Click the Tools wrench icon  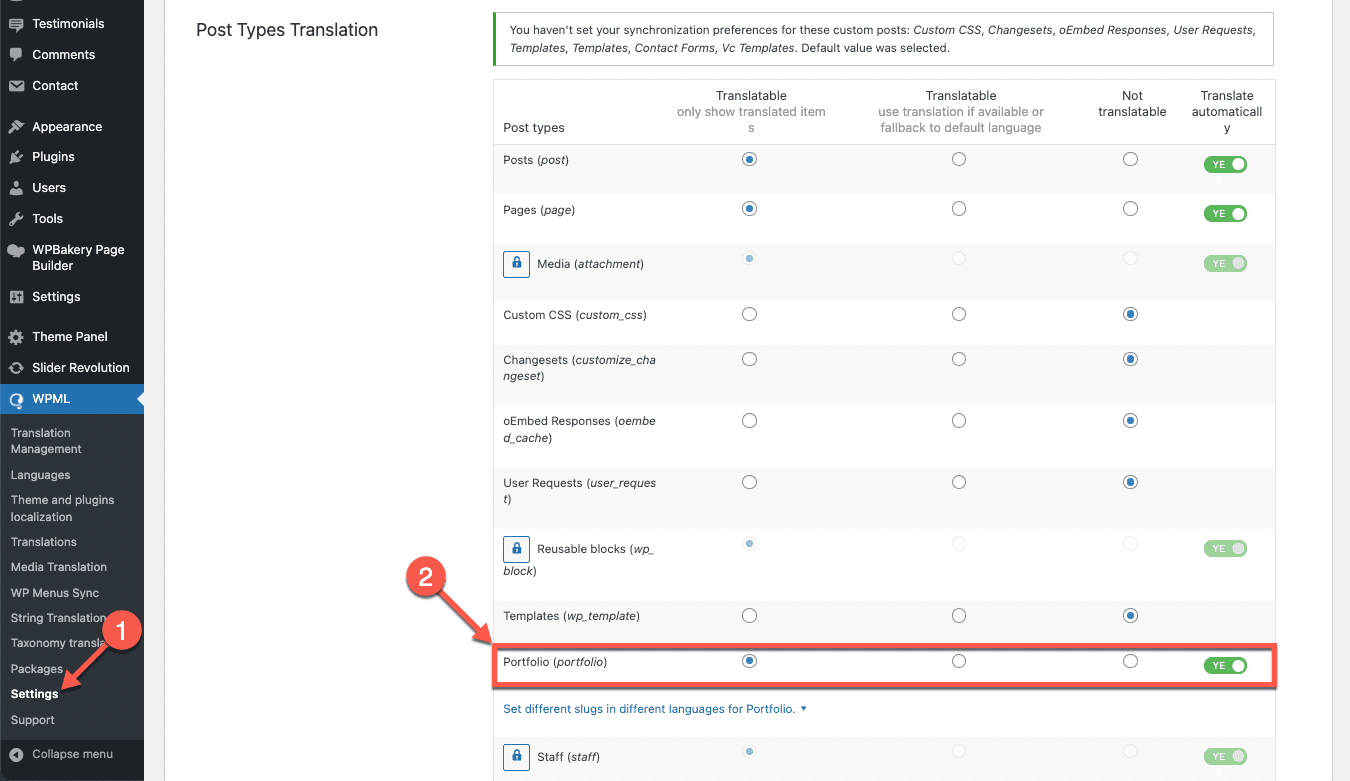[16, 219]
